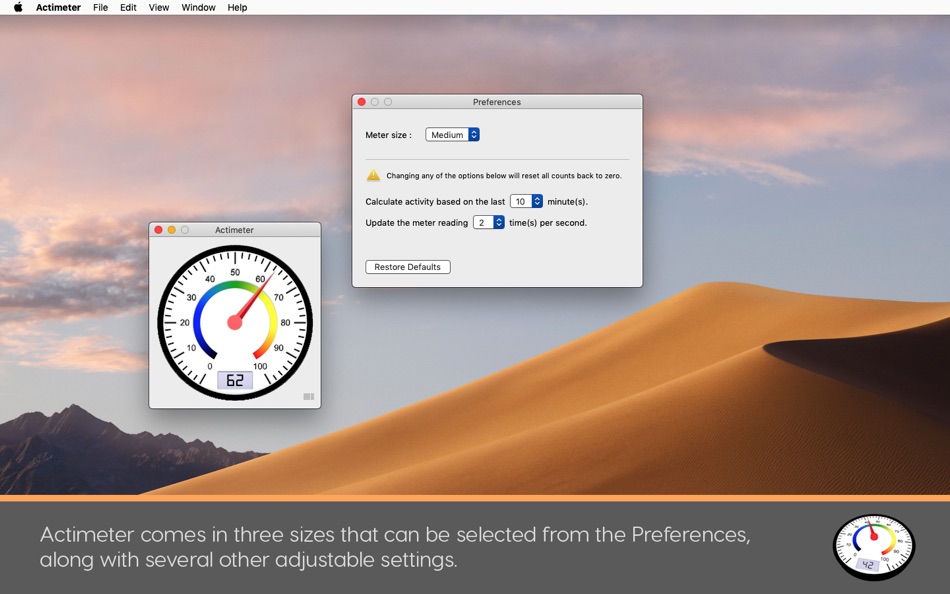Click the small grip icon in Actimeter window corner

308,396
